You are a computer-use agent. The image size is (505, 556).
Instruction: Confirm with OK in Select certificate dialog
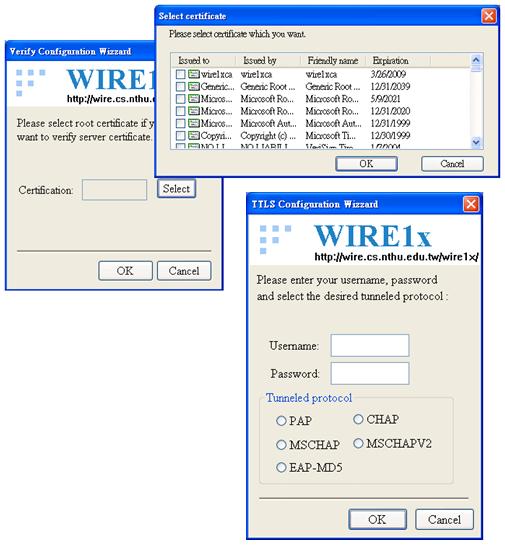coord(366,164)
